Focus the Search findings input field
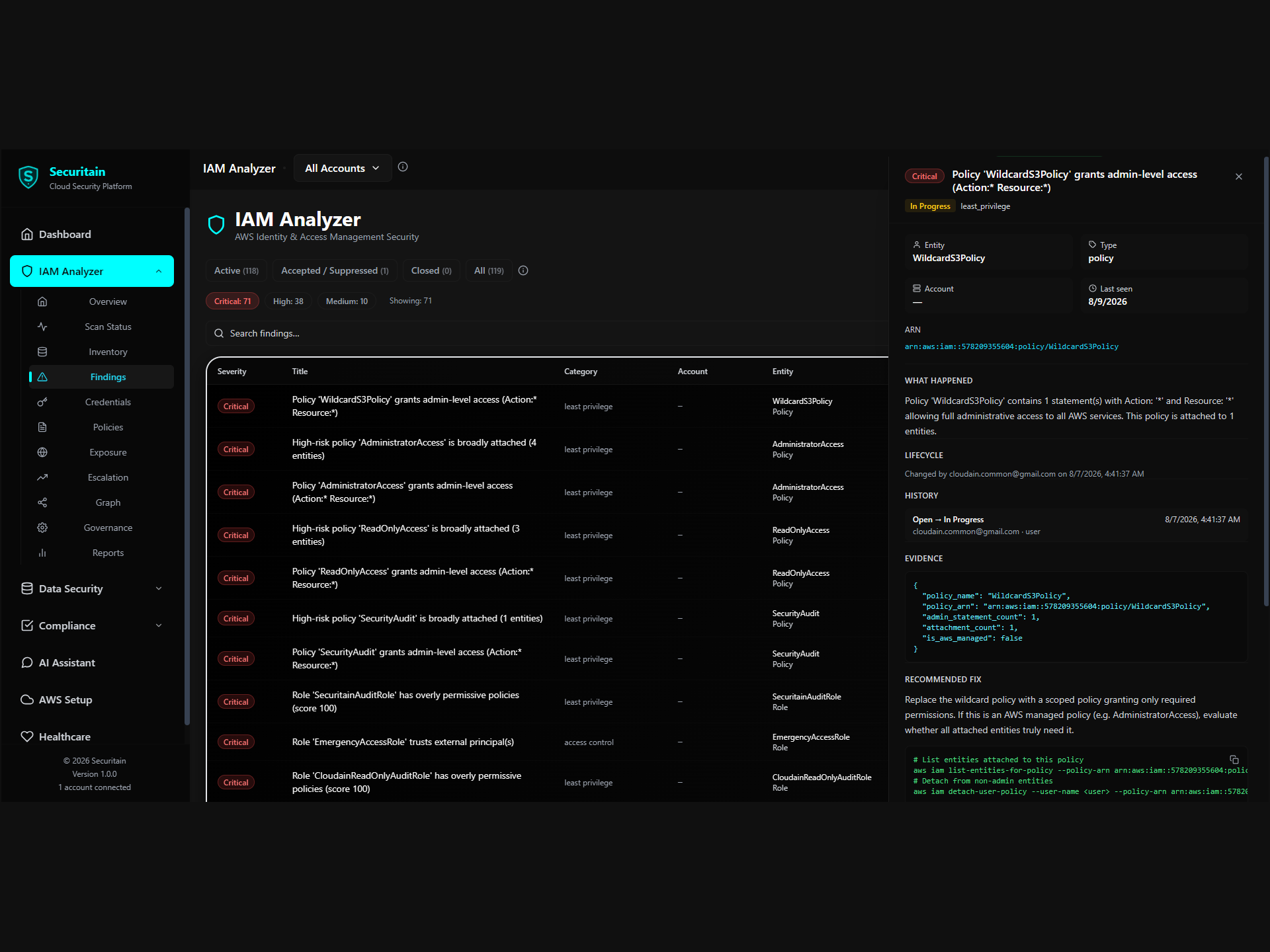Viewport: 1270px width, 952px height. tap(546, 333)
